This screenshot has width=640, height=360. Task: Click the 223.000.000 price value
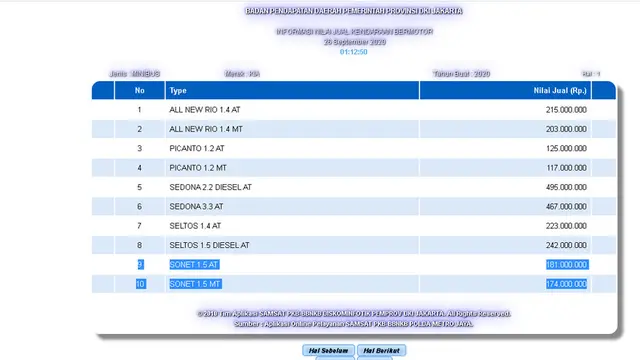(x=566, y=226)
